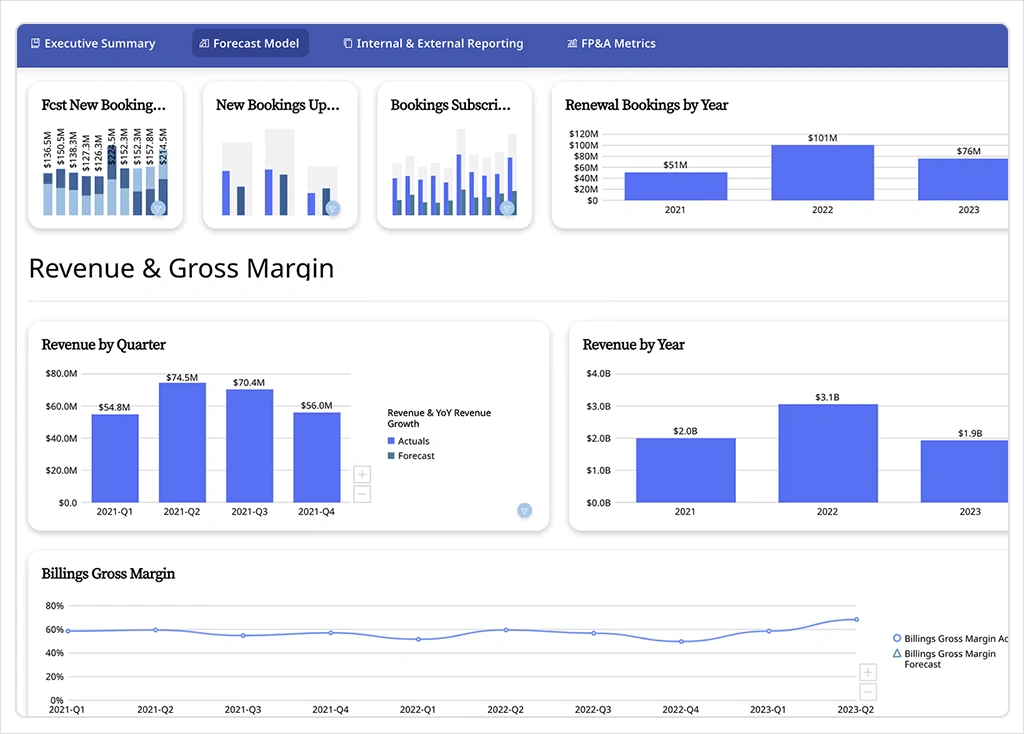Image resolution: width=1024 pixels, height=734 pixels.
Task: Switch to the Forecast Model tab
Action: coord(250,44)
